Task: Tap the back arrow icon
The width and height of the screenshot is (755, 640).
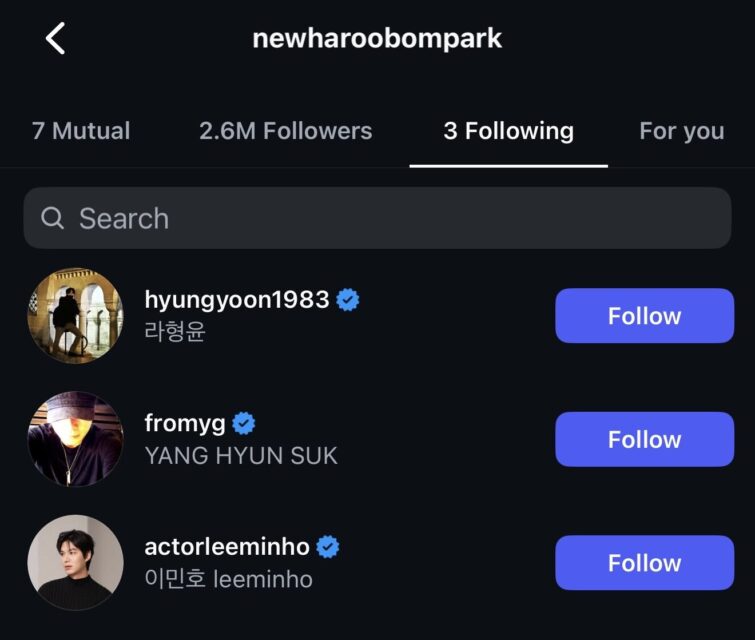Action: pyautogui.click(x=55, y=39)
